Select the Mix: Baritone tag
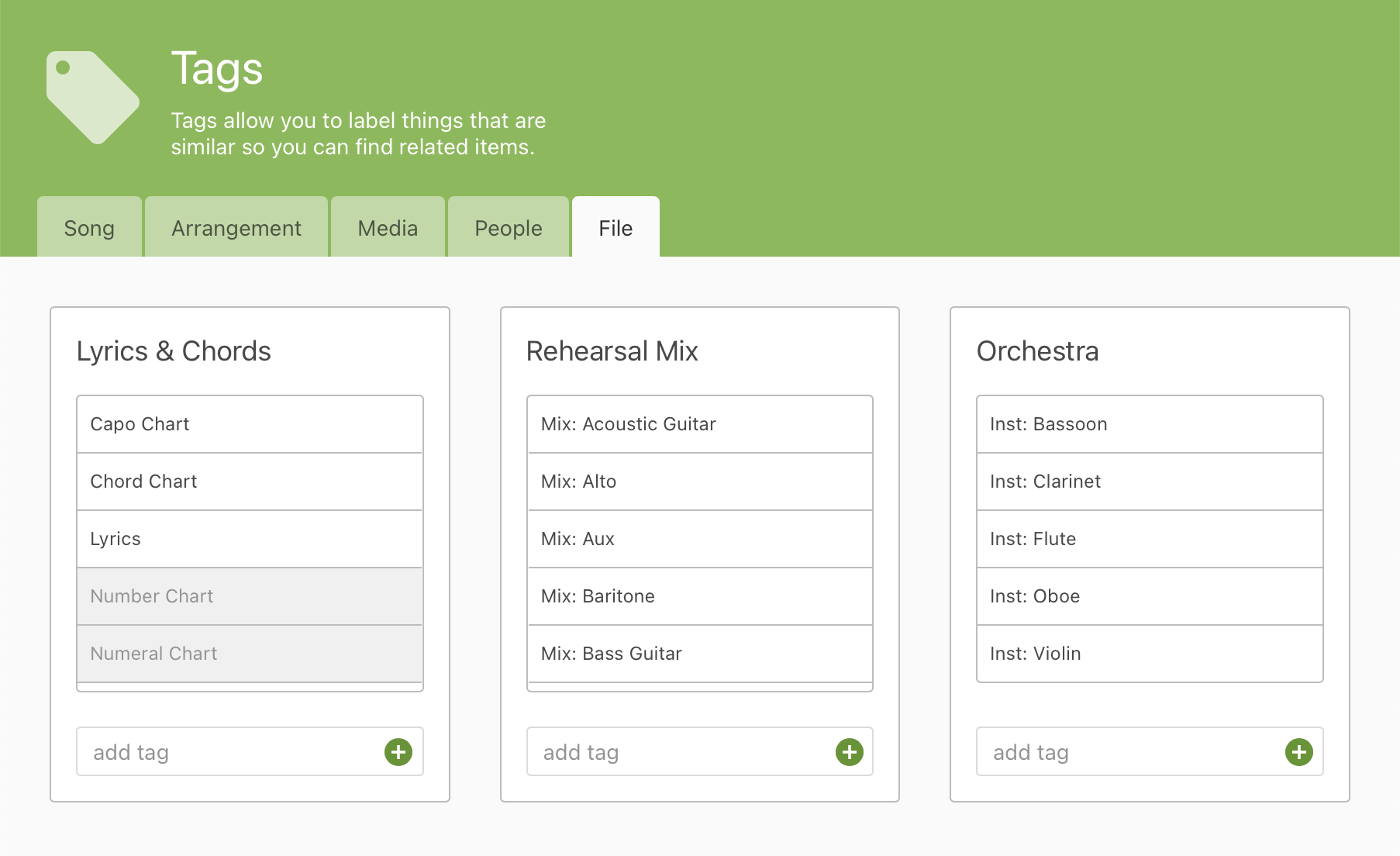1400x856 pixels. 699,595
